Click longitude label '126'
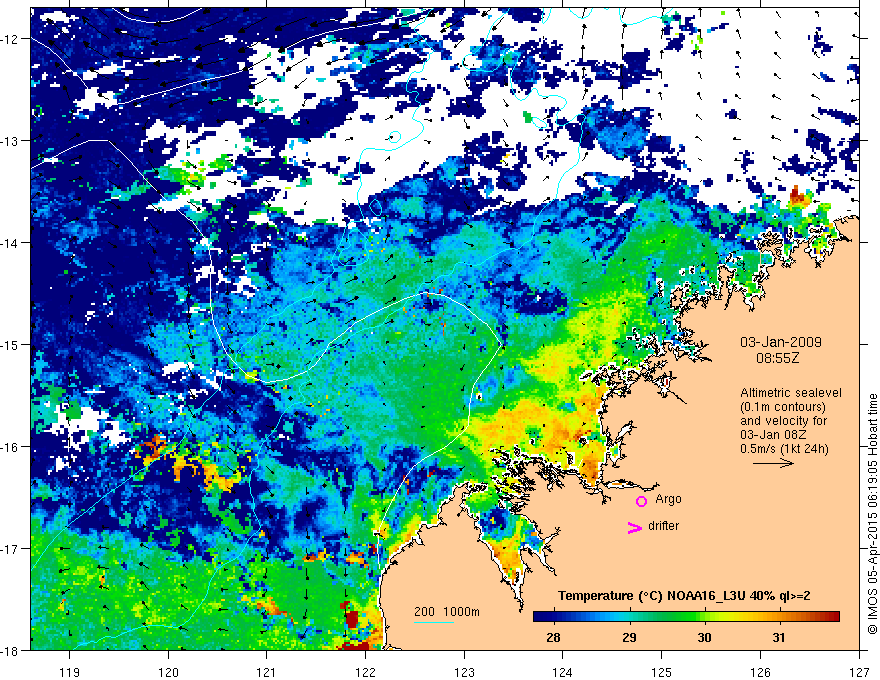880x680 pixels. [x=760, y=673]
